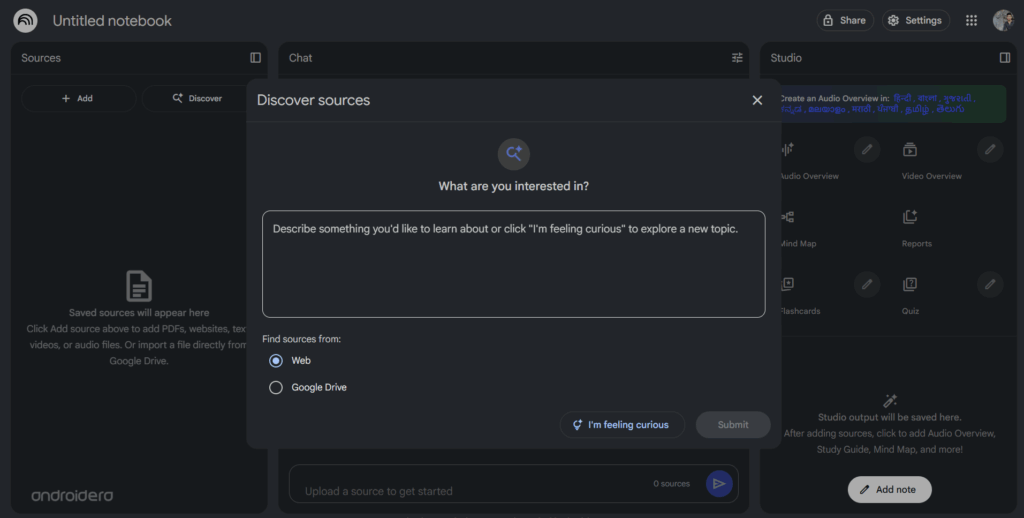Open chat configuration settings icon

tap(737, 58)
